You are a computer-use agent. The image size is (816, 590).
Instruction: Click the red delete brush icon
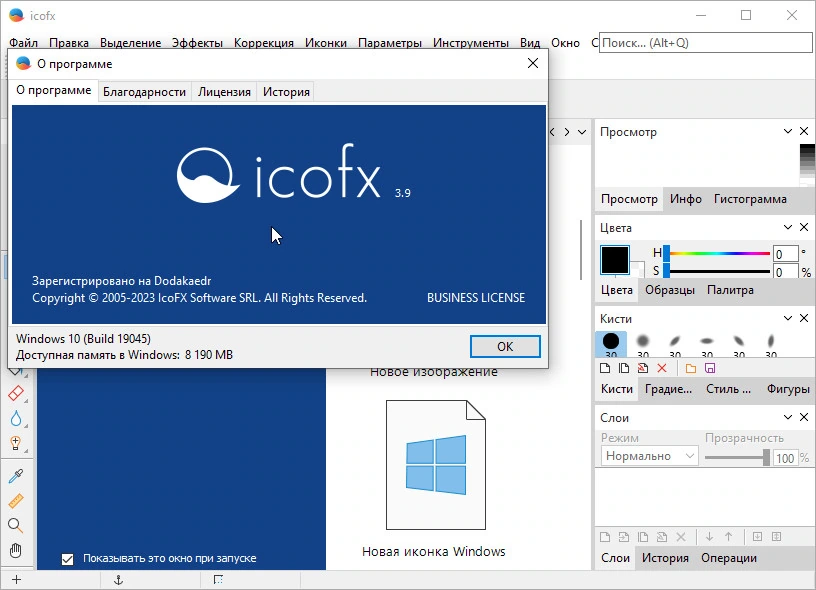pos(662,368)
